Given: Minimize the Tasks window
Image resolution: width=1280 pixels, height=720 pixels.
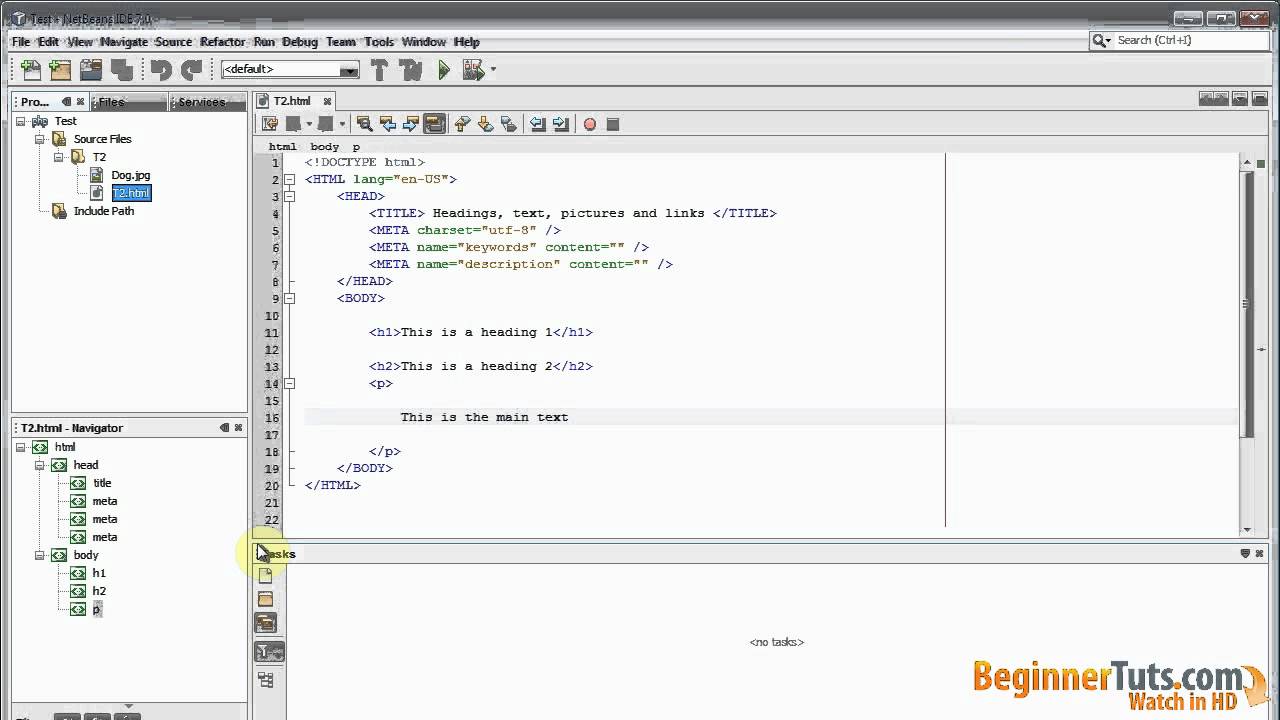Looking at the screenshot, I should coord(1245,553).
